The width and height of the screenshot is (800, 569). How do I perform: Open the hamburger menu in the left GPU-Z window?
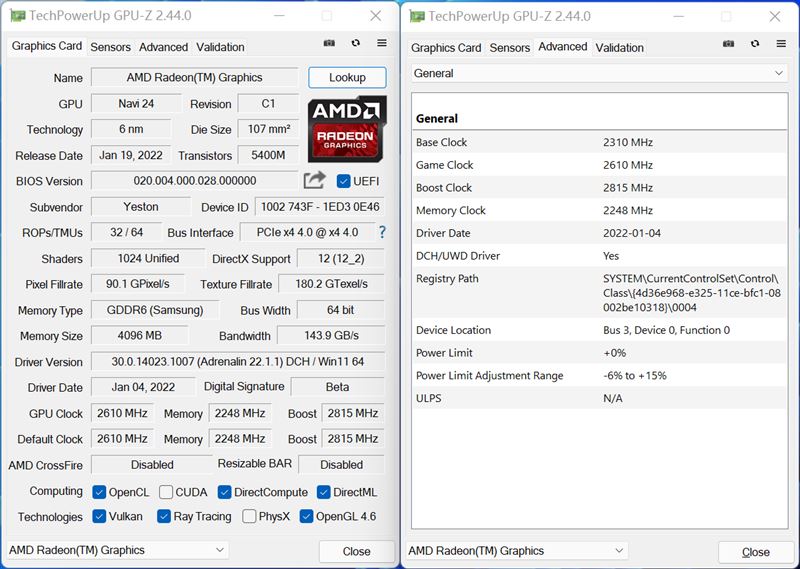[382, 44]
